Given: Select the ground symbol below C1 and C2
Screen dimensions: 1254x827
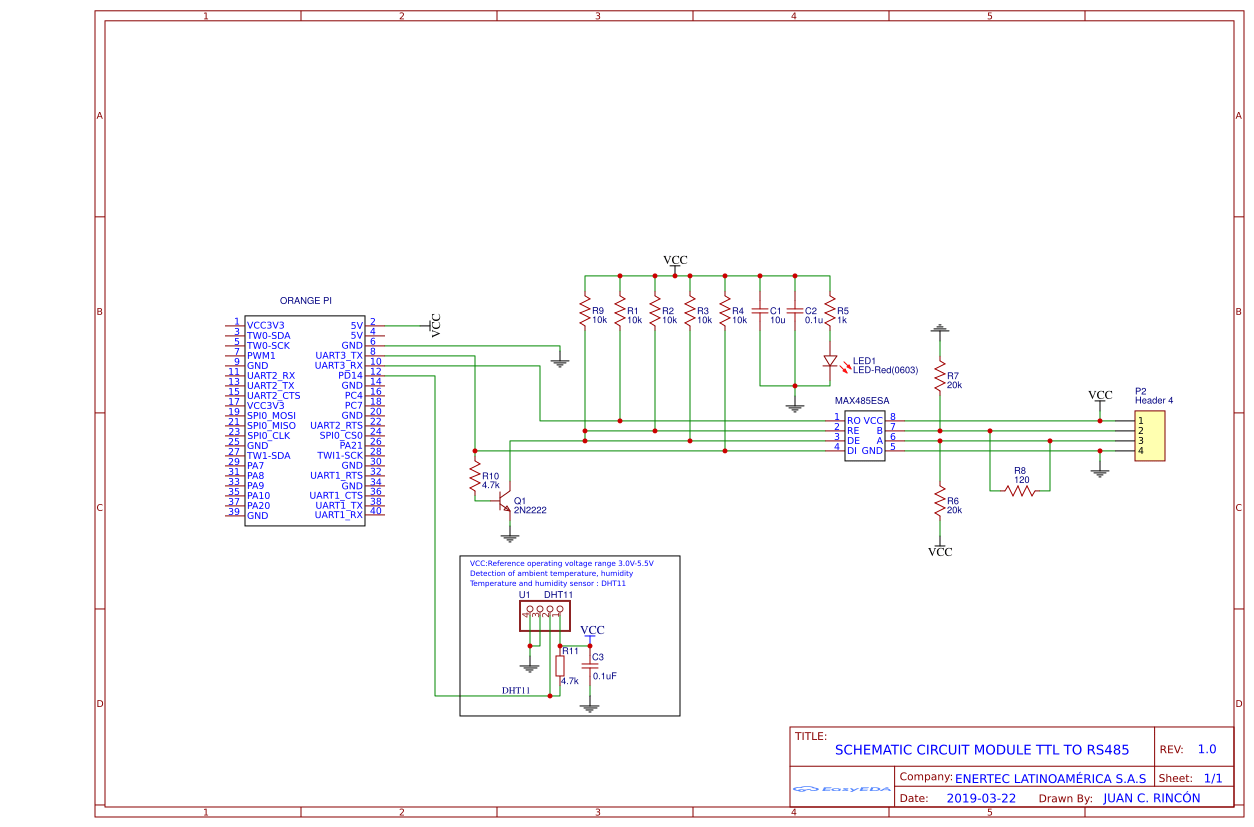Looking at the screenshot, I should pos(795,406).
